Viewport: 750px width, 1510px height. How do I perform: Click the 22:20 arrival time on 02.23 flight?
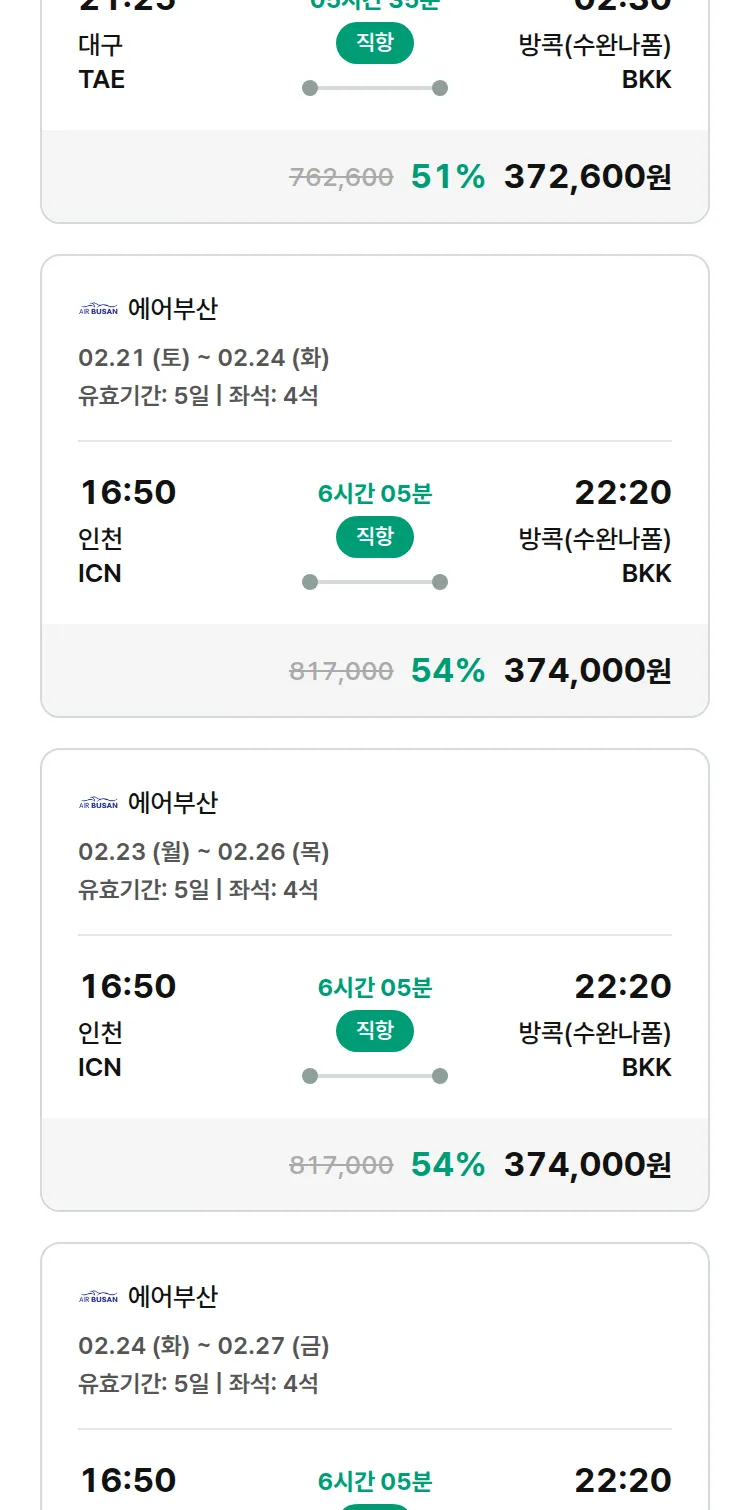pos(623,987)
